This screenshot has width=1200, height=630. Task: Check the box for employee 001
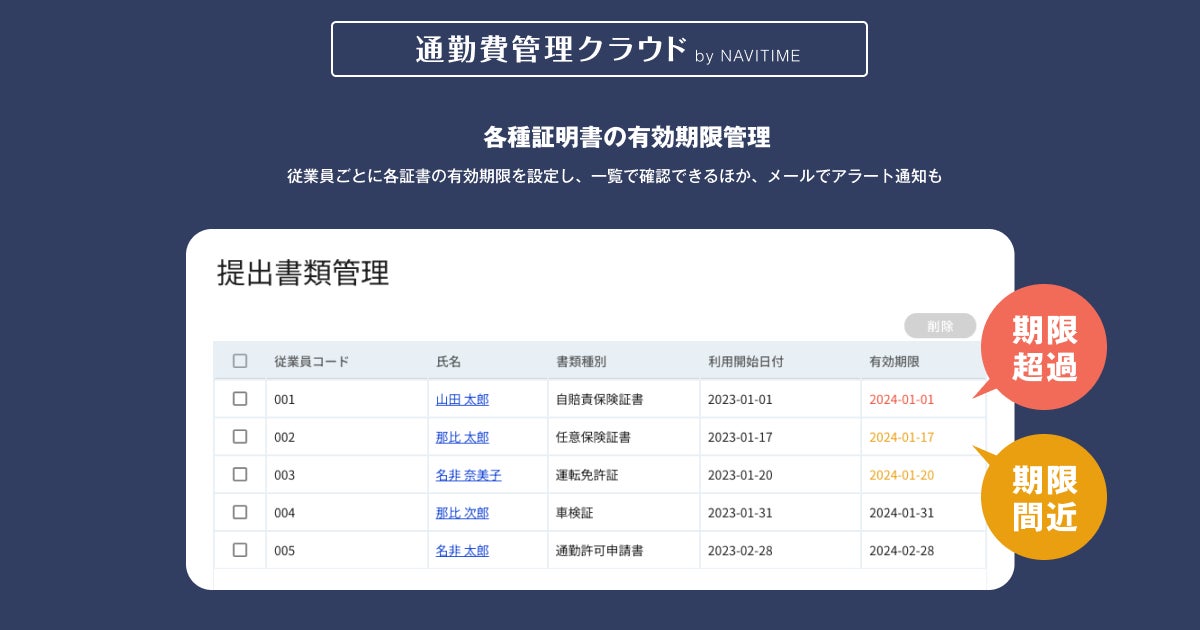point(240,399)
